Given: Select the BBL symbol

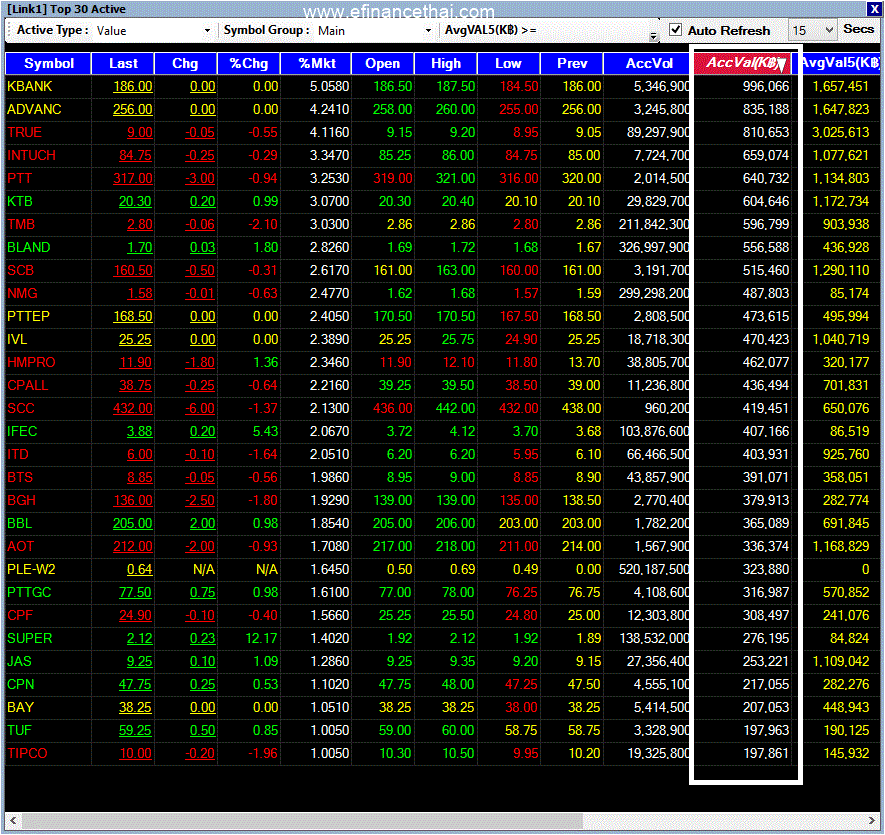Looking at the screenshot, I should pyautogui.click(x=20, y=523).
